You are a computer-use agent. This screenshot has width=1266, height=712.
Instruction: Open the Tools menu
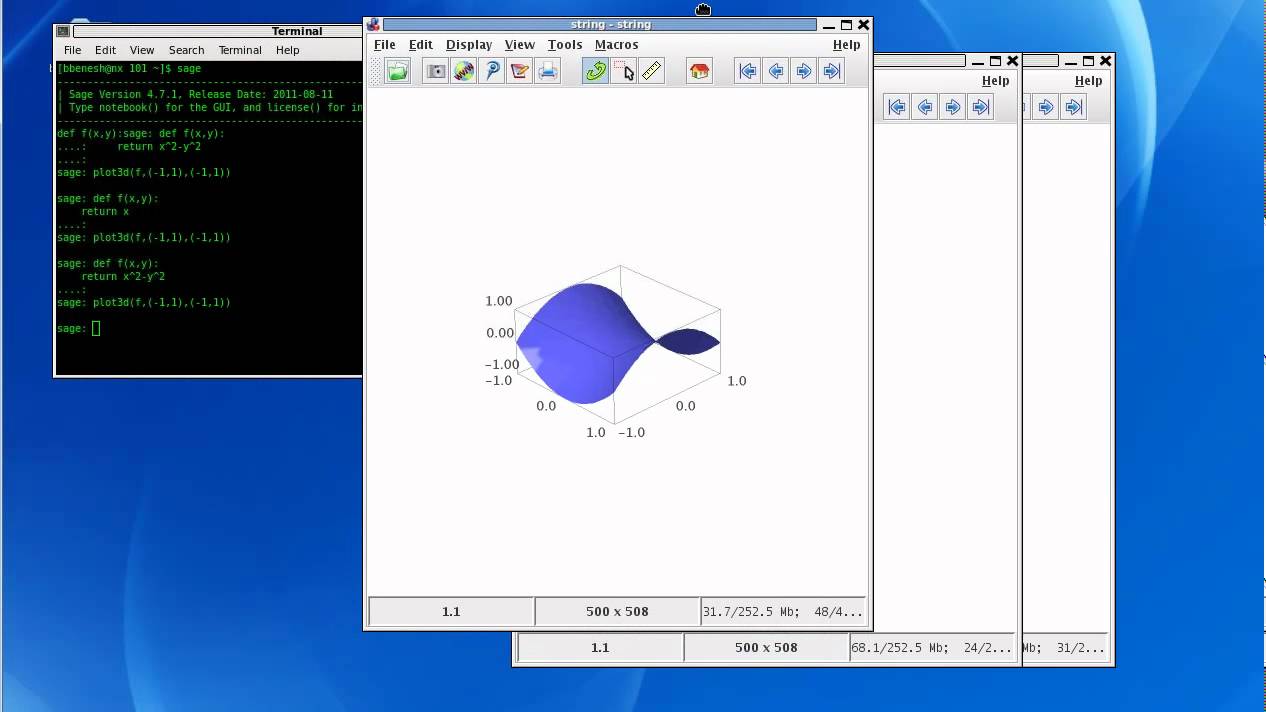point(565,45)
